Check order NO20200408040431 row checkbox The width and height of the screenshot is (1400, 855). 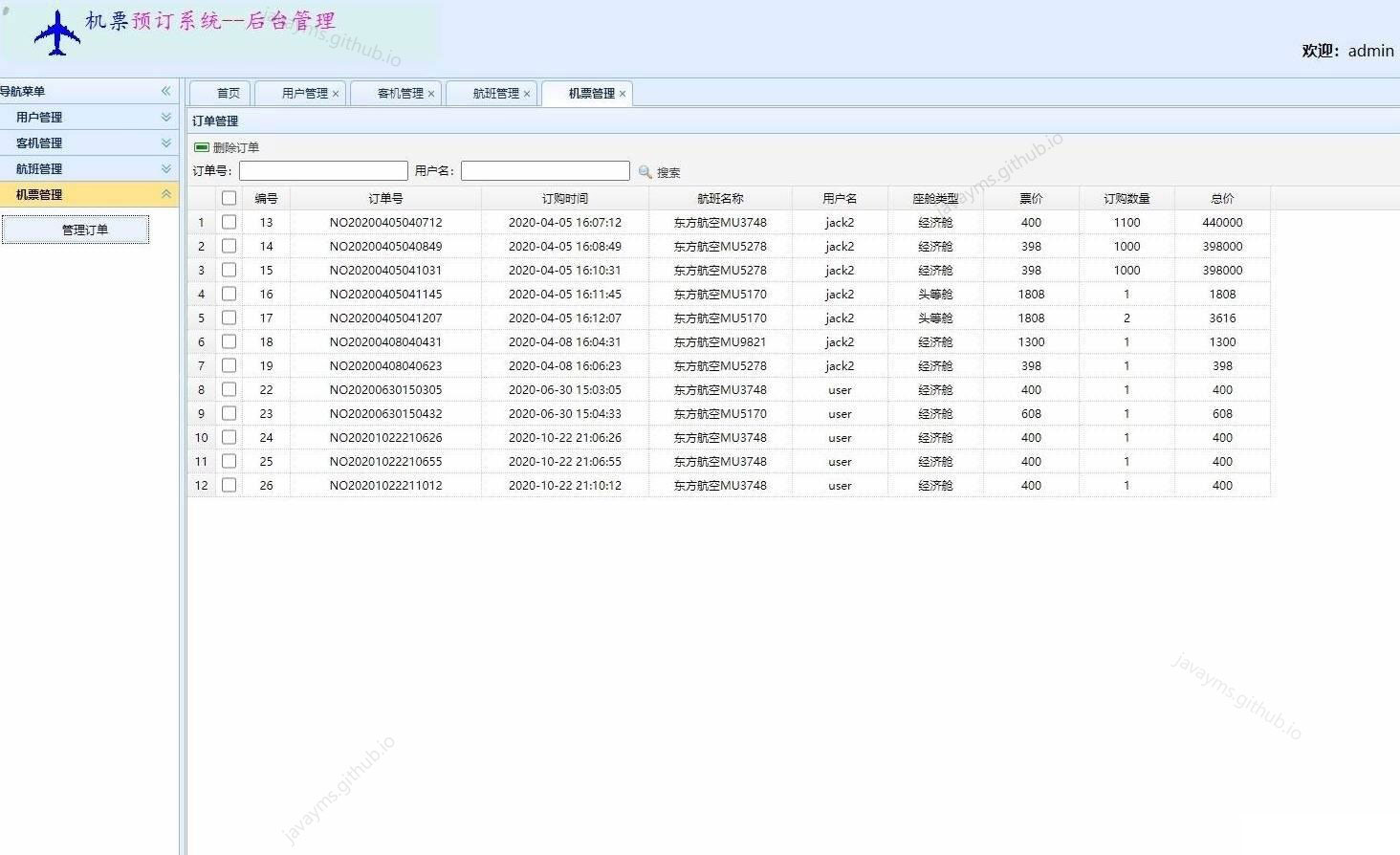pos(229,341)
